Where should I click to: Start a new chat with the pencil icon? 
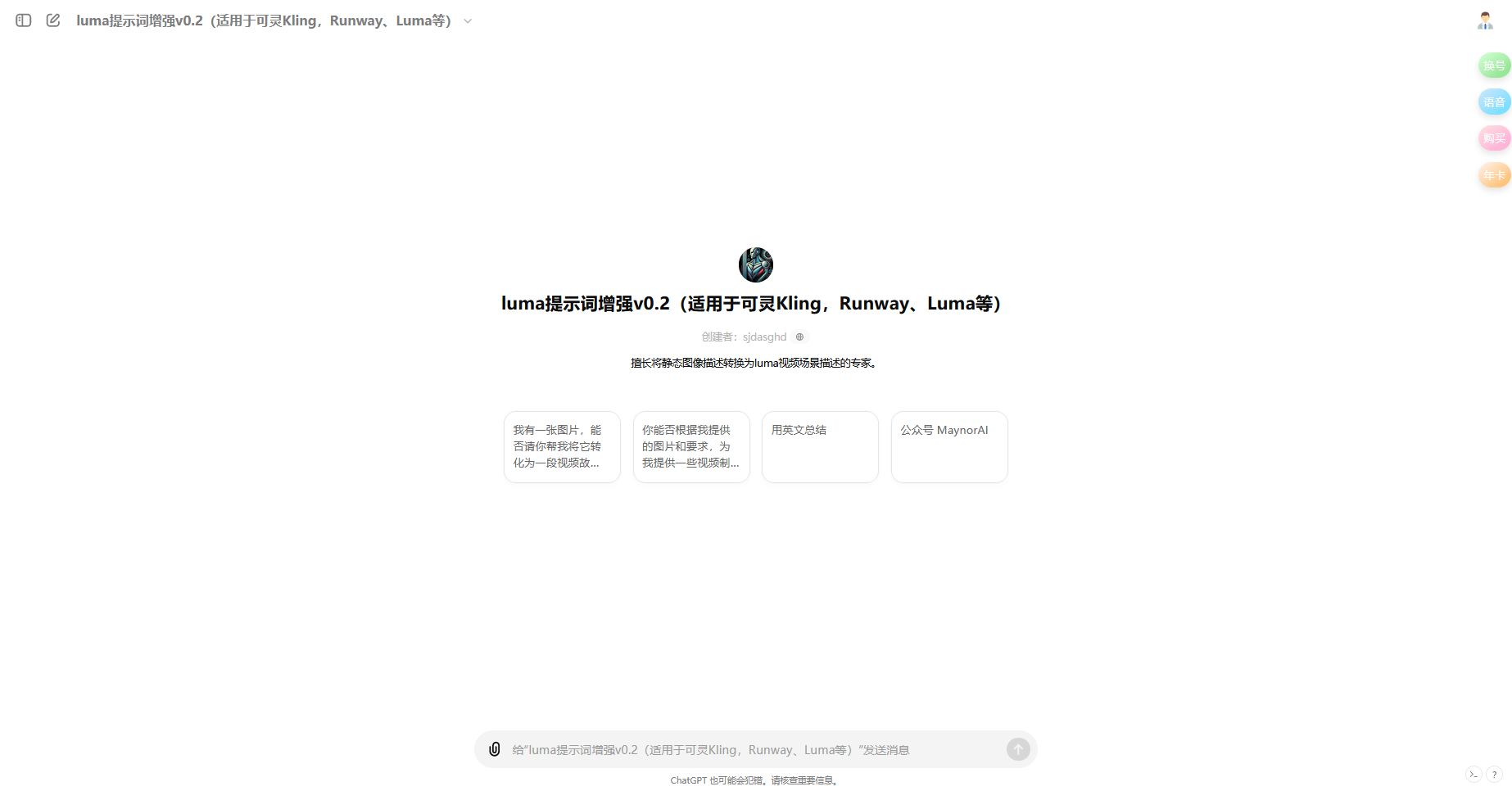53,20
